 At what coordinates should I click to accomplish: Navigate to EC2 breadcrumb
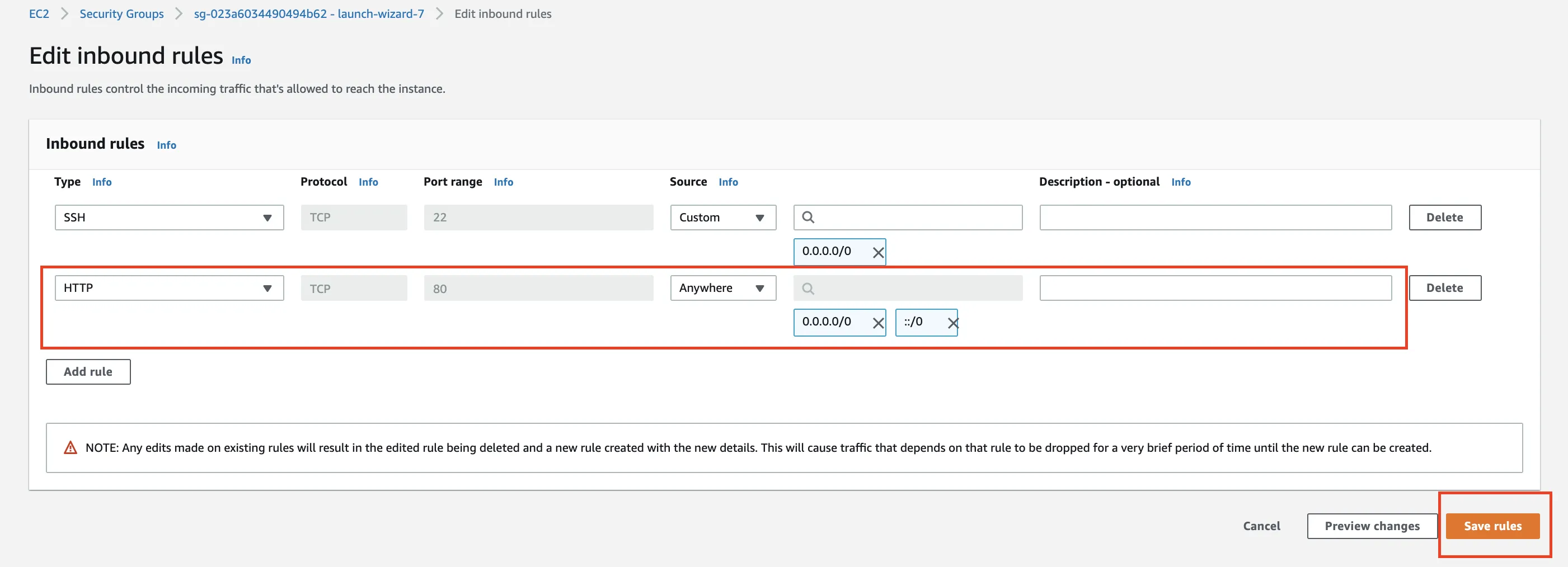point(39,14)
